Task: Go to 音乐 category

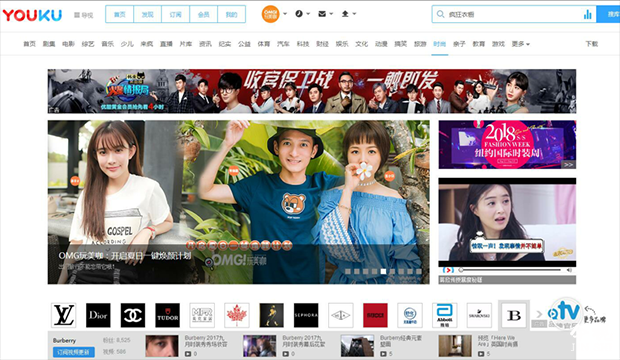Action: (x=108, y=44)
